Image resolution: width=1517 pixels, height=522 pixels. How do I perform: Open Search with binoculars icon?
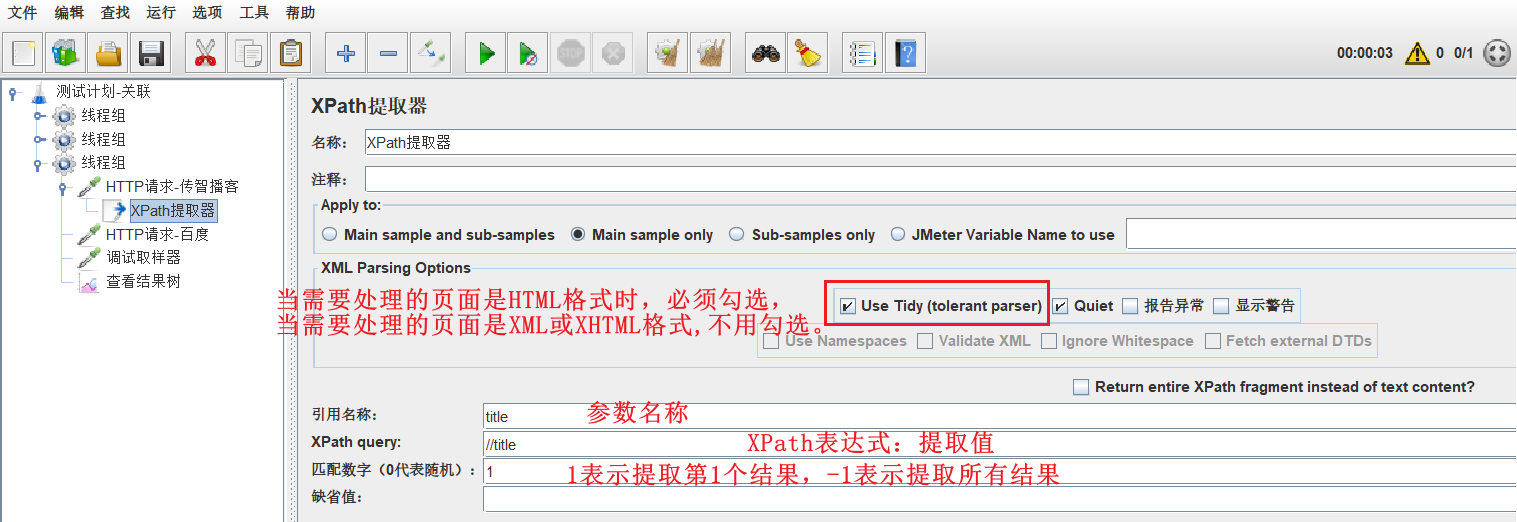766,53
